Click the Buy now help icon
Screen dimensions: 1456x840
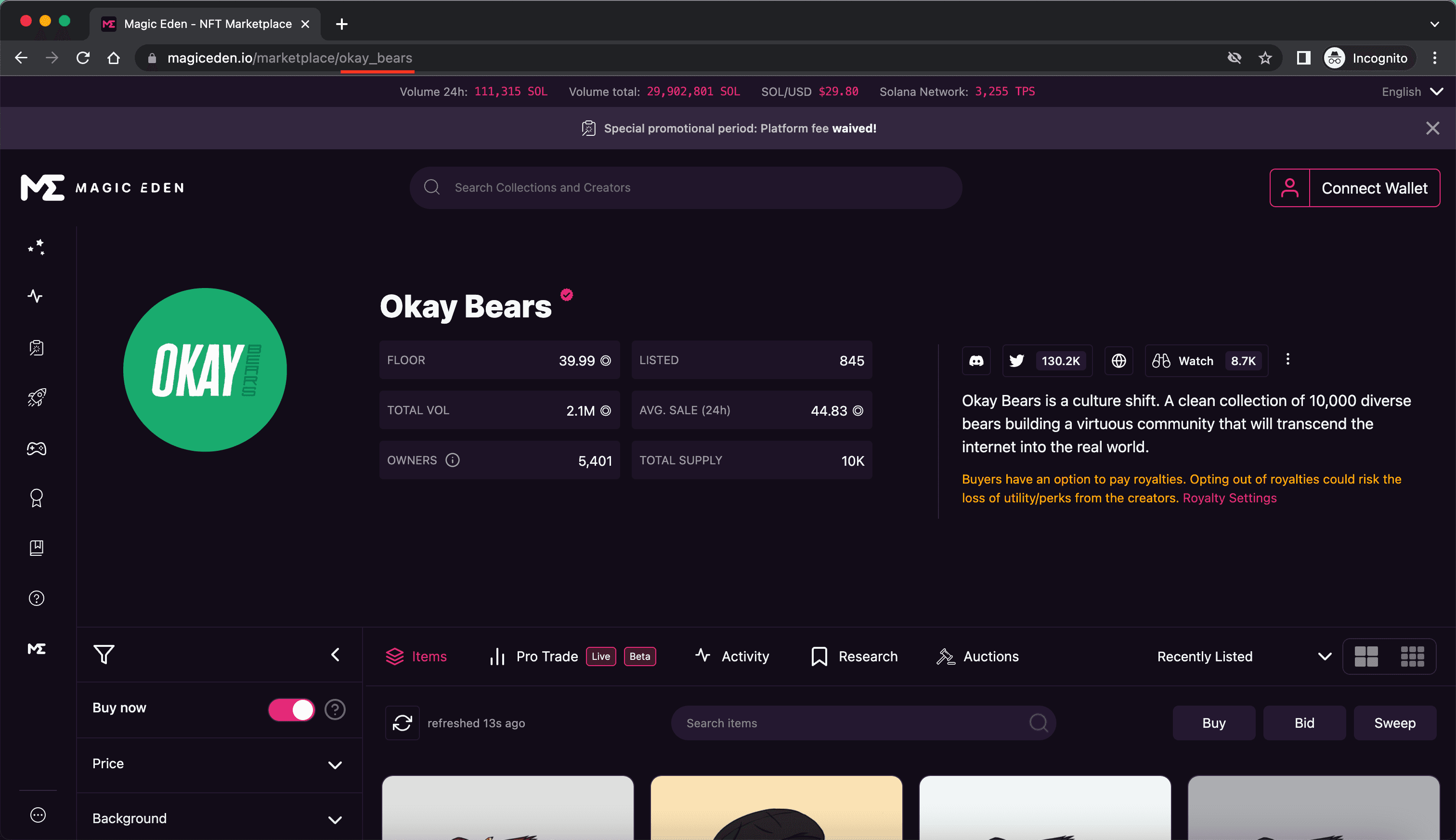pyautogui.click(x=335, y=709)
